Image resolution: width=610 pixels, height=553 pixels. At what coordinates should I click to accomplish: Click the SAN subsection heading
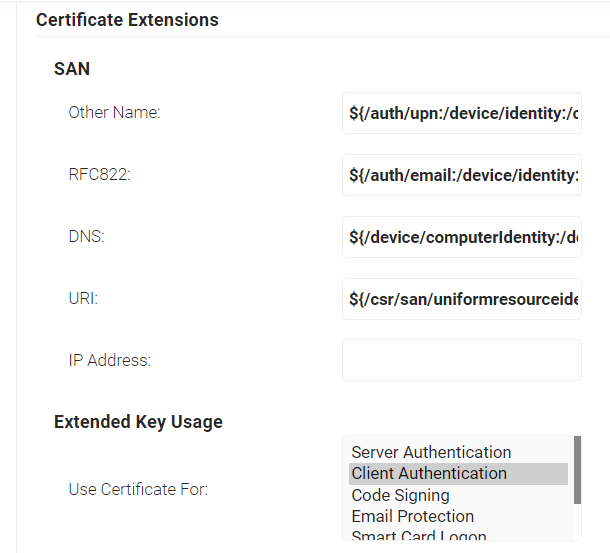(72, 69)
